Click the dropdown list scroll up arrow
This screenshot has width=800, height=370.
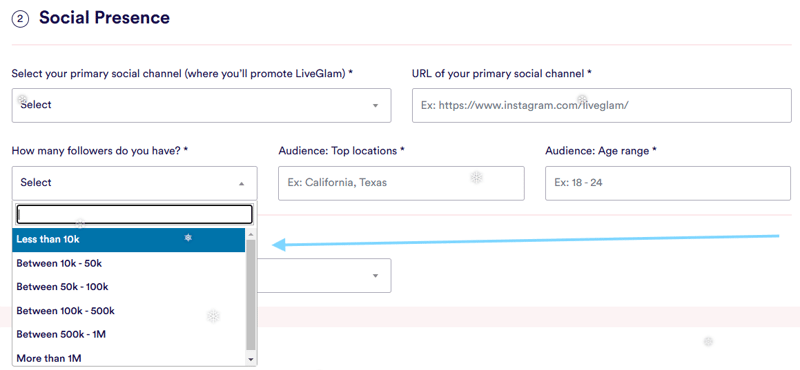[251, 234]
